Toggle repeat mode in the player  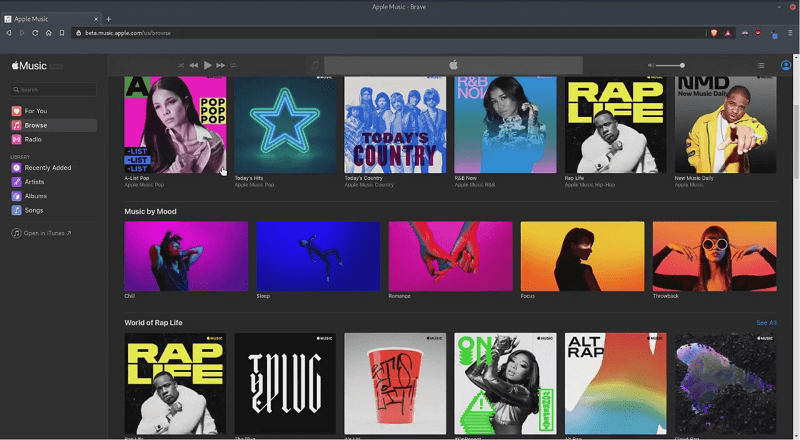tap(233, 65)
